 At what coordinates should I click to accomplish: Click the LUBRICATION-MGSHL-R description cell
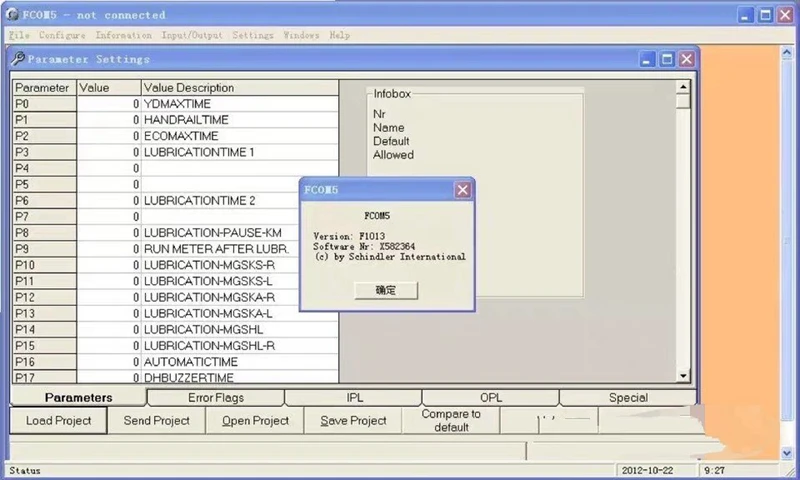point(240,346)
